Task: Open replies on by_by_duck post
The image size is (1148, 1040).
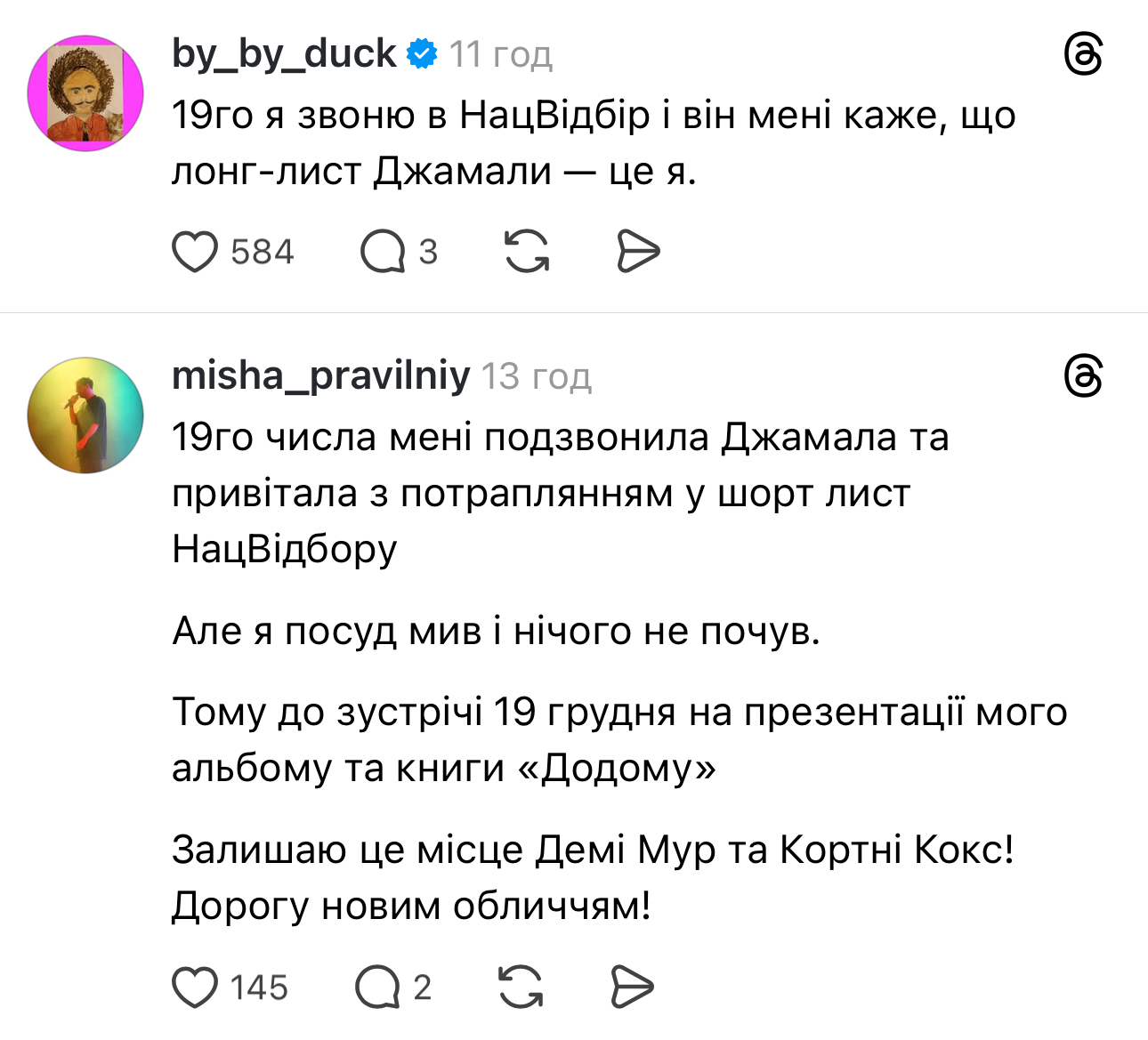Action: coord(383,252)
